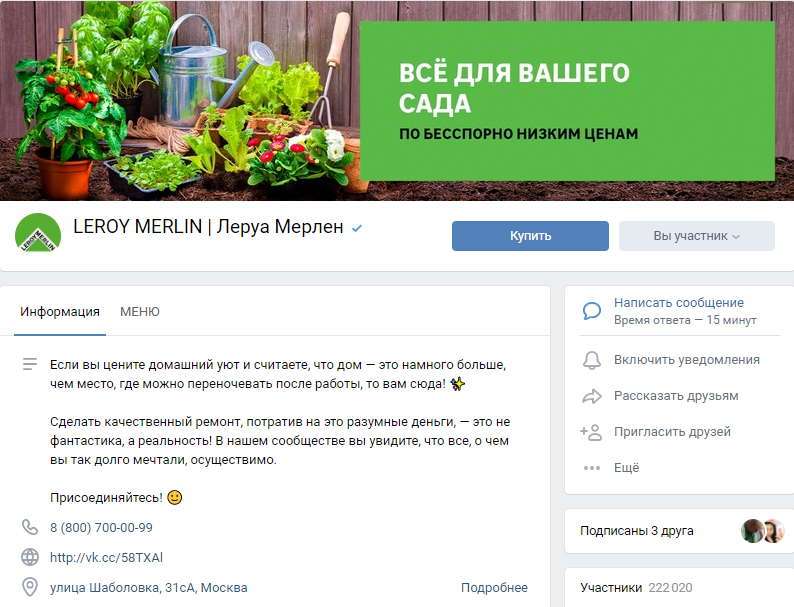
Task: Click the map pin location icon
Action: pos(30,587)
